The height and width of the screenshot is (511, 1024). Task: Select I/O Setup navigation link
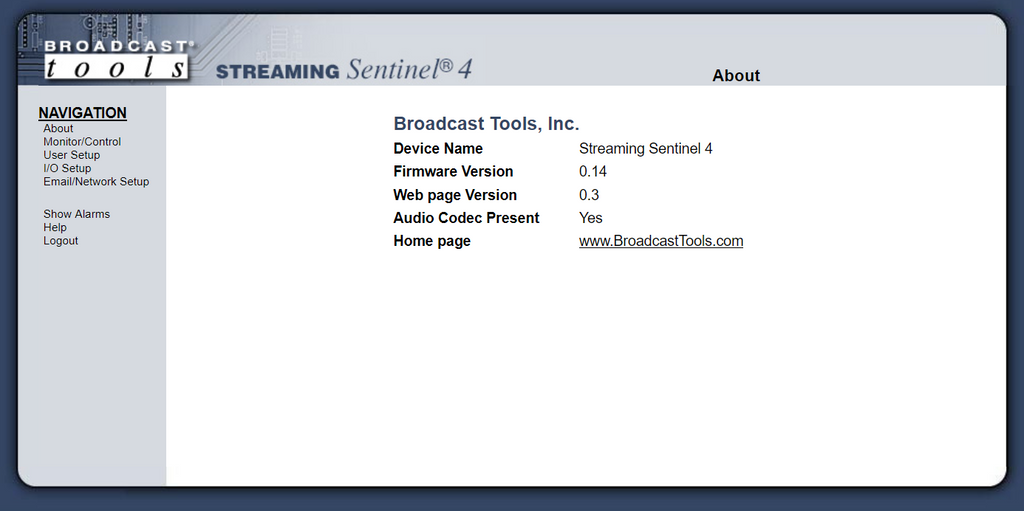(x=67, y=168)
